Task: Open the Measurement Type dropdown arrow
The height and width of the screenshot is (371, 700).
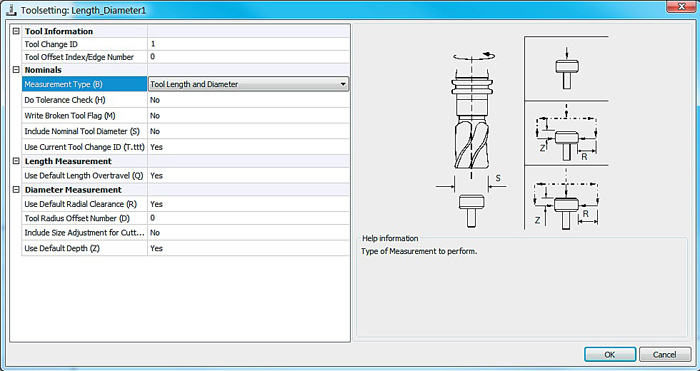Action: [x=343, y=84]
